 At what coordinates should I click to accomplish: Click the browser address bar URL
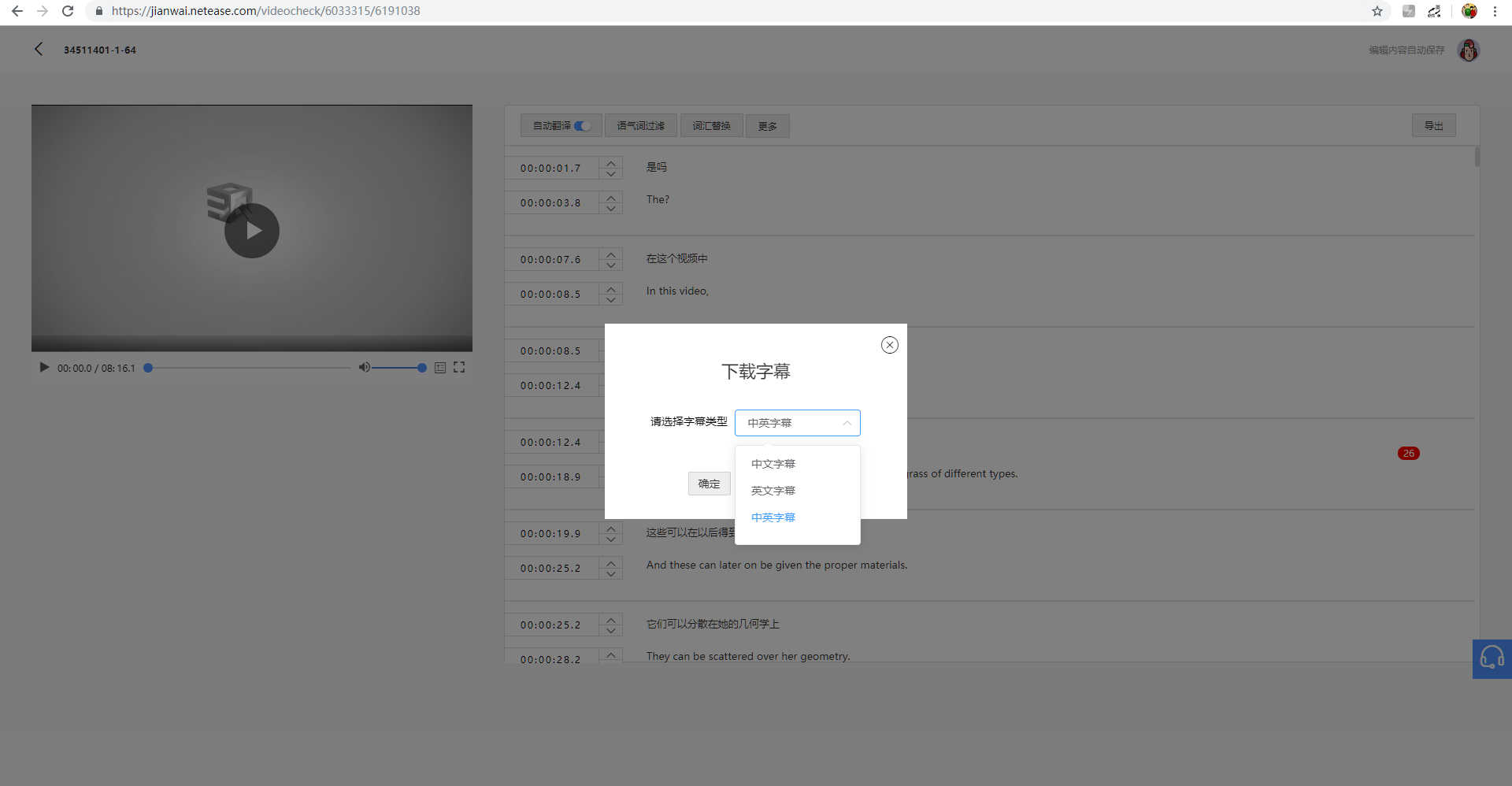[265, 11]
